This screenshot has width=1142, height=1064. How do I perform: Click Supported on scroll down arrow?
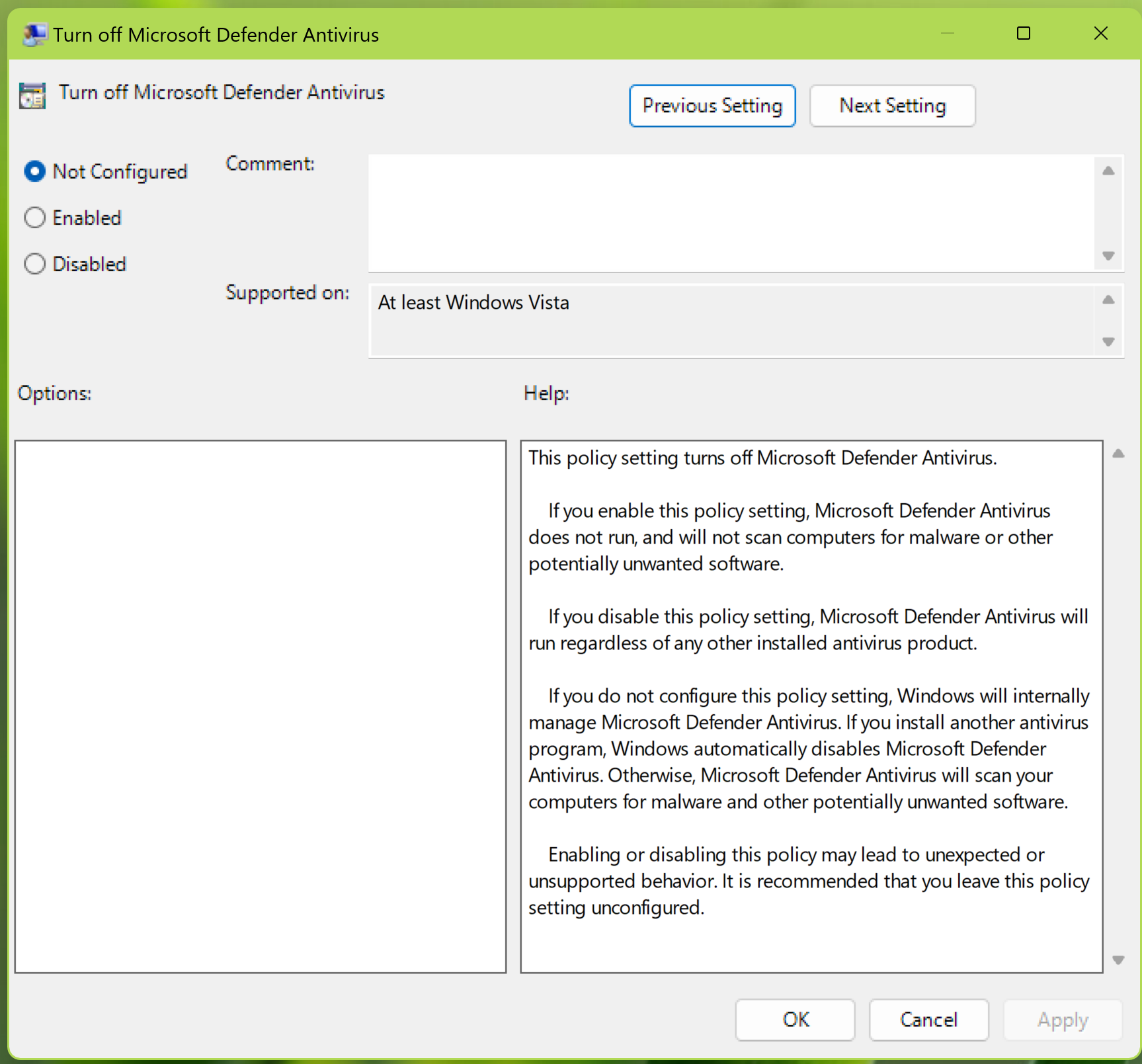coord(1109,342)
